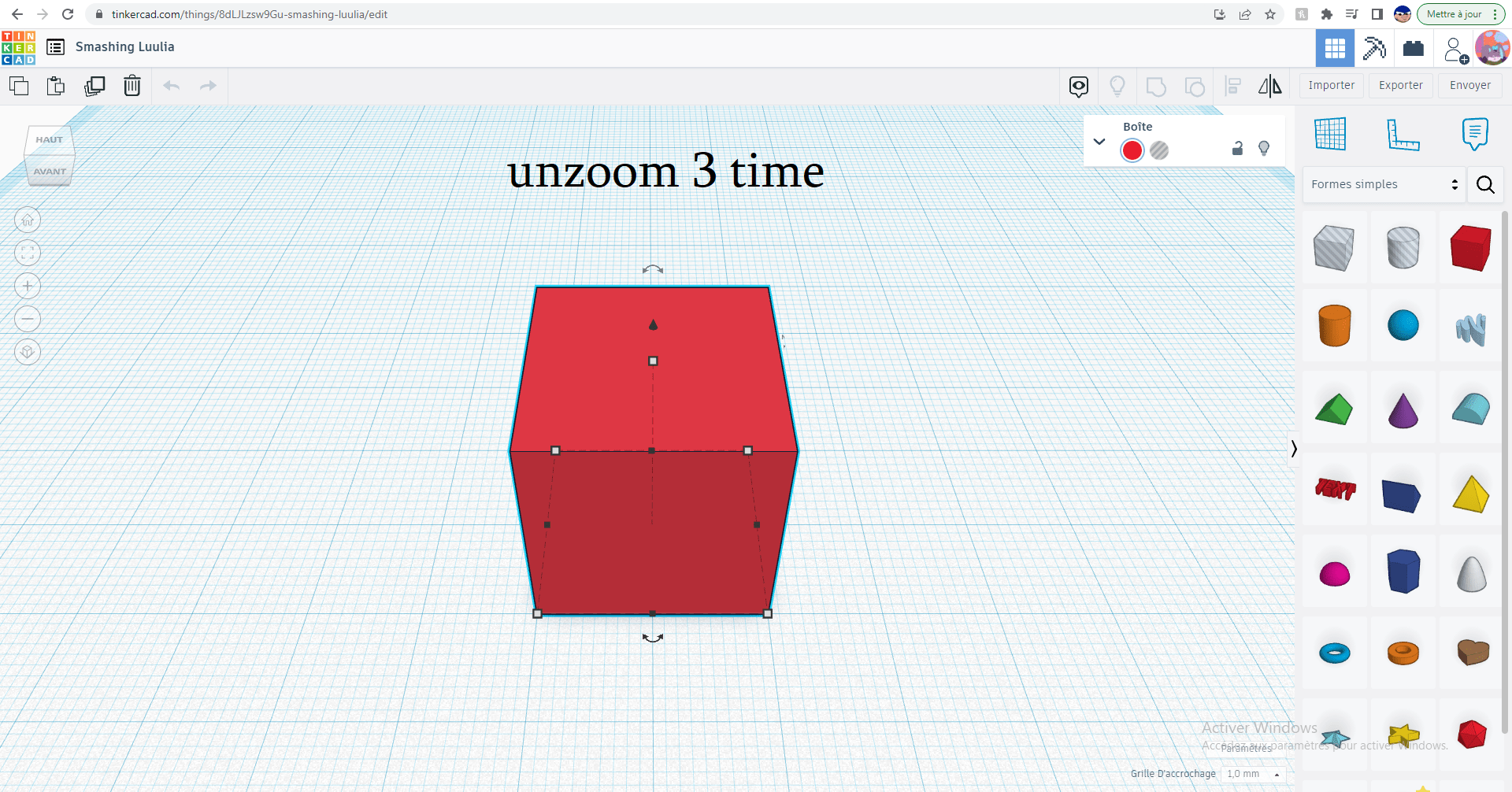Click the Paste icon
Screen dimensions: 1512x792
[56, 86]
